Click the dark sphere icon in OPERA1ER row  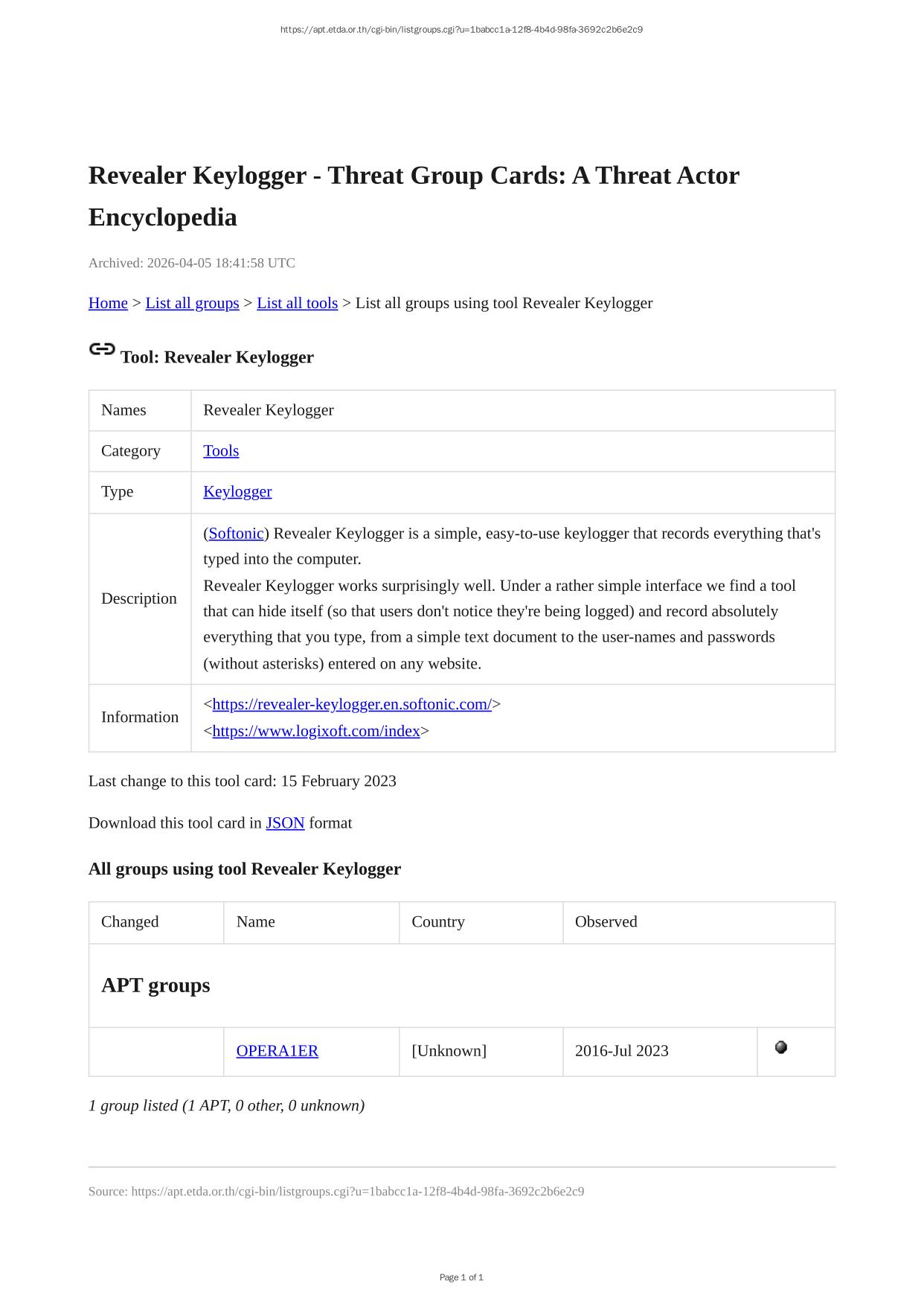tap(780, 1047)
